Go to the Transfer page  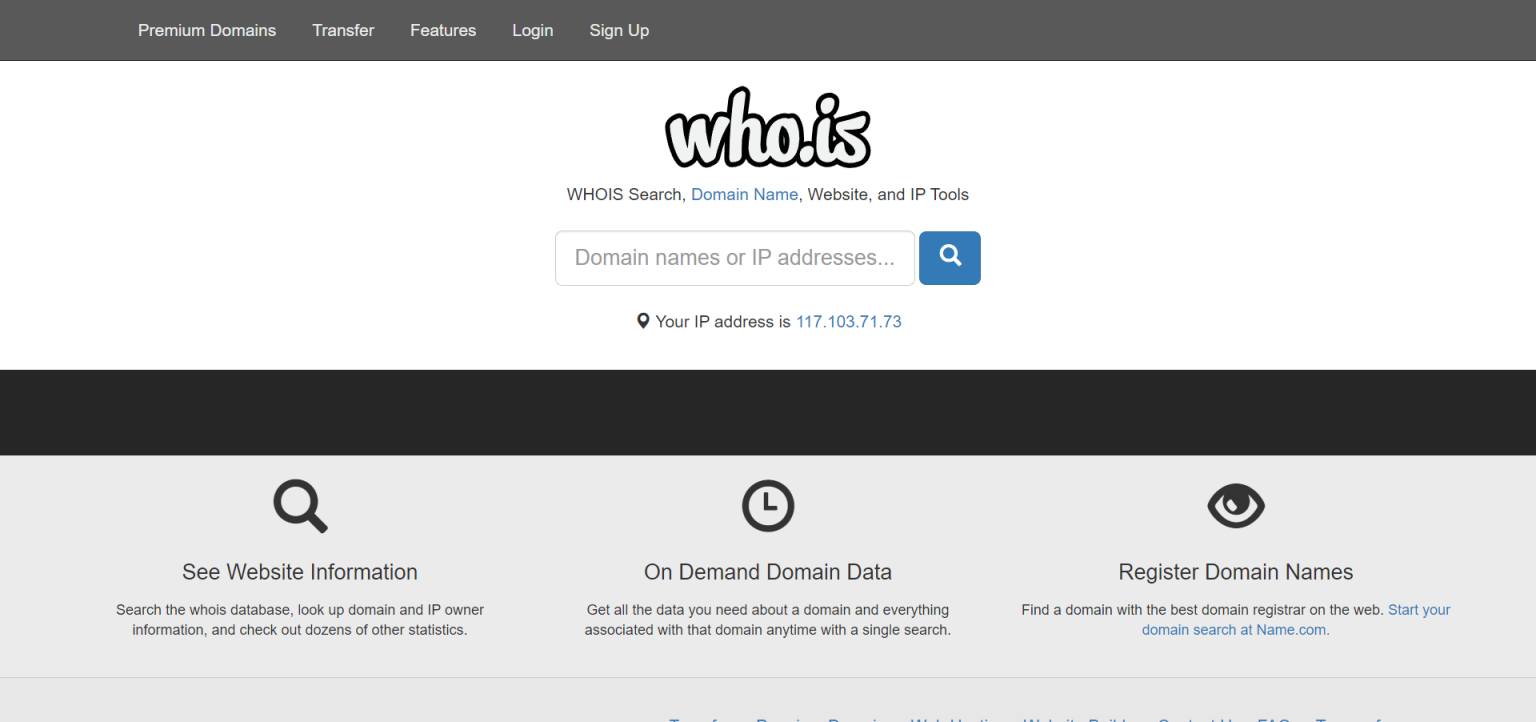coord(343,30)
